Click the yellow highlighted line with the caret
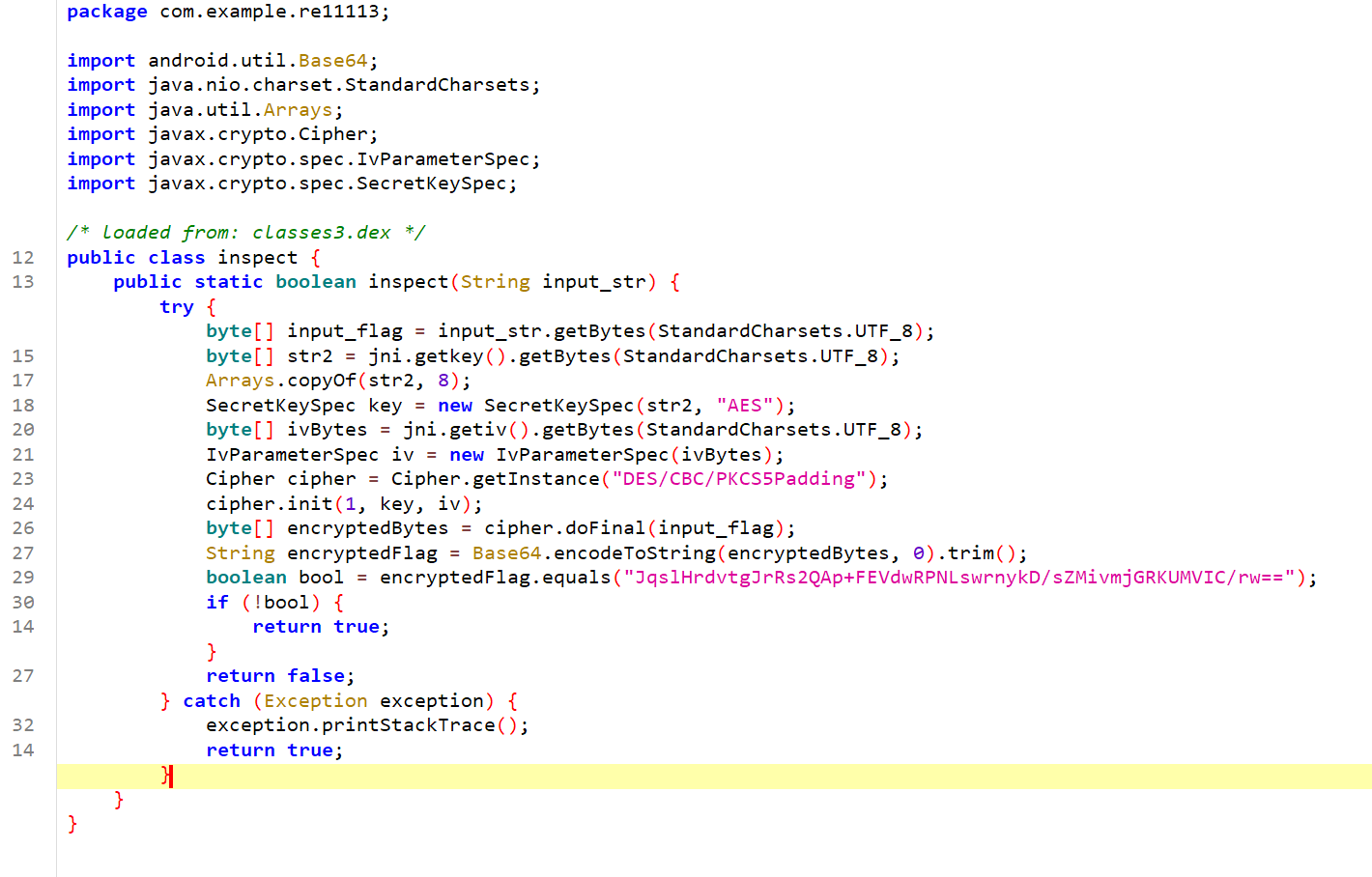This screenshot has width=1372, height=877. click(714, 776)
